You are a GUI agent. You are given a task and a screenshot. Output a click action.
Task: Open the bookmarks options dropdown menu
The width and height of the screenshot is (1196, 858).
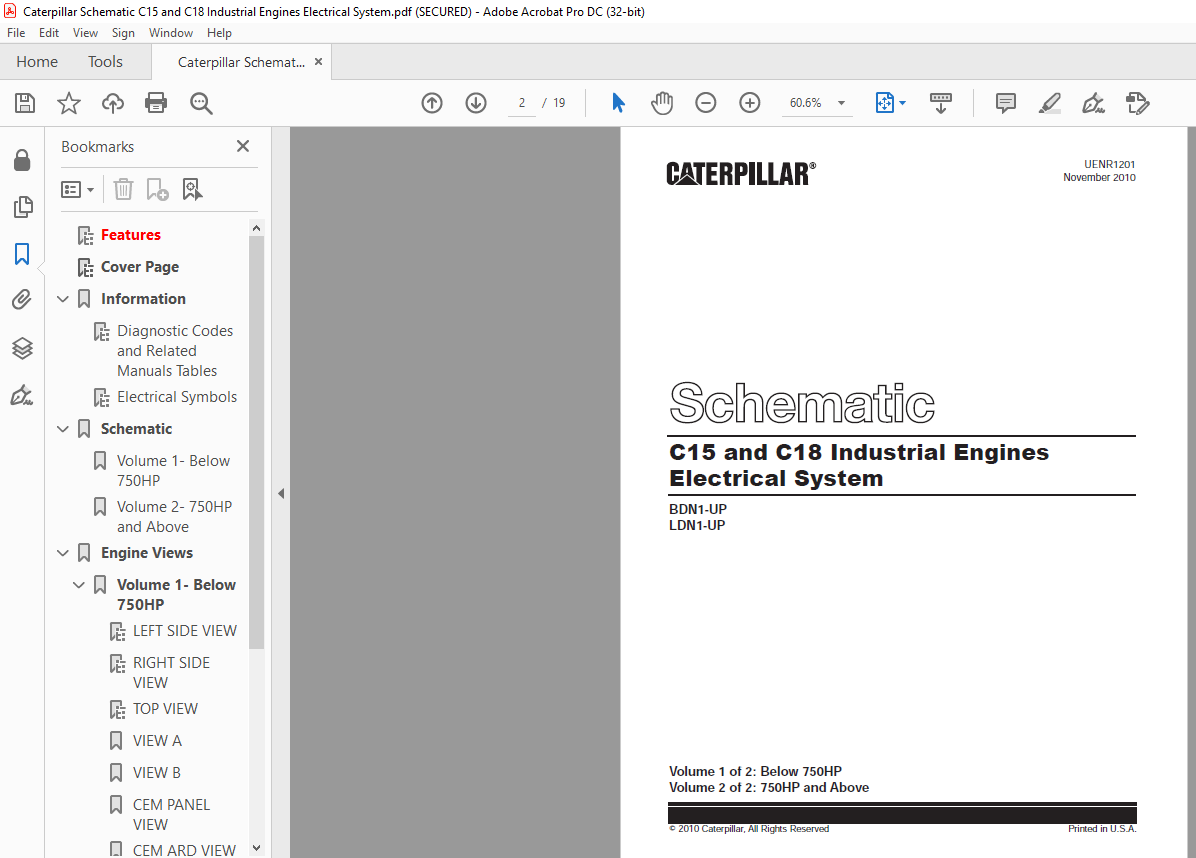[x=77, y=189]
